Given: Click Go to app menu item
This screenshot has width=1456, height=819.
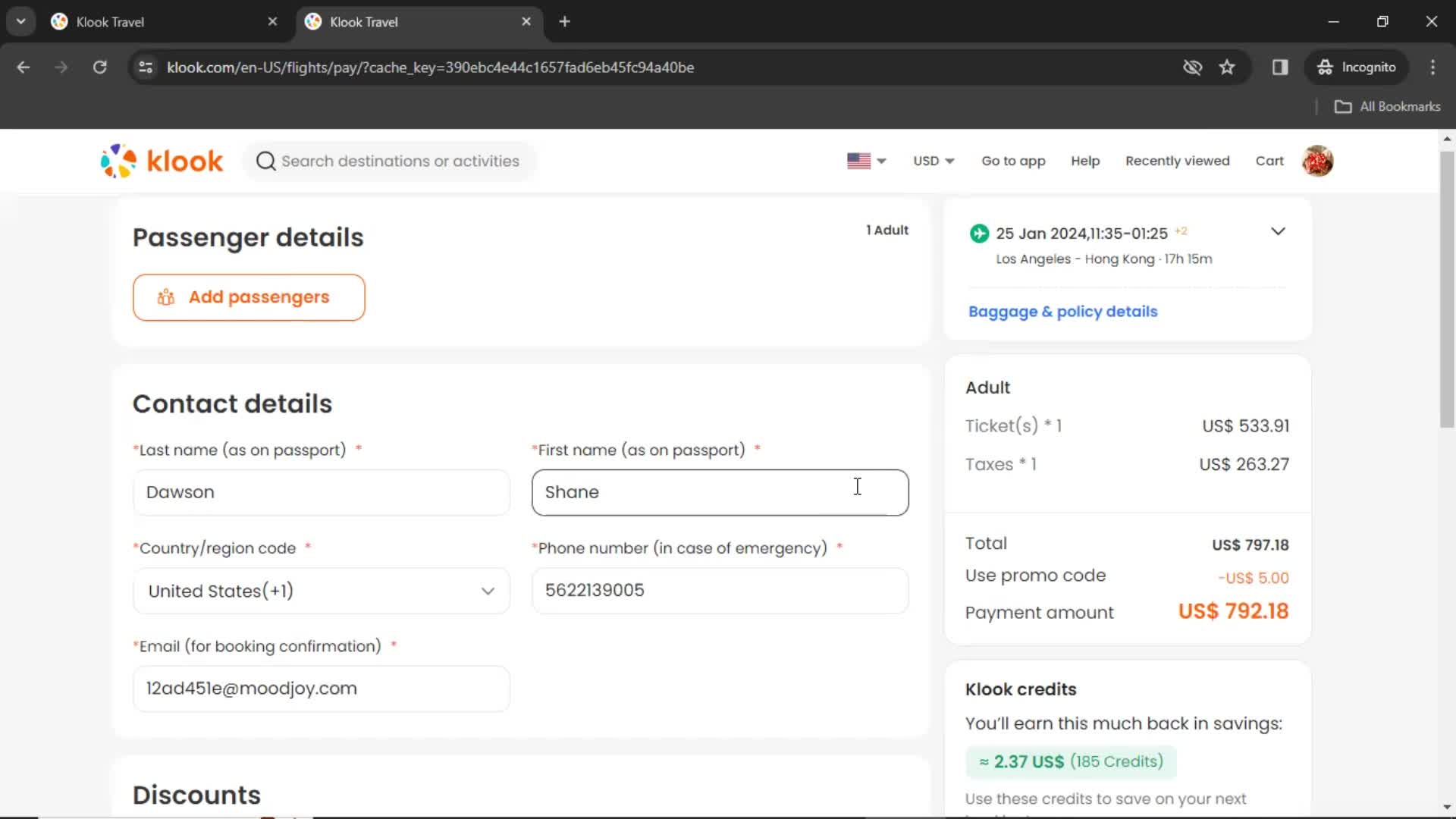Looking at the screenshot, I should 1013,160.
